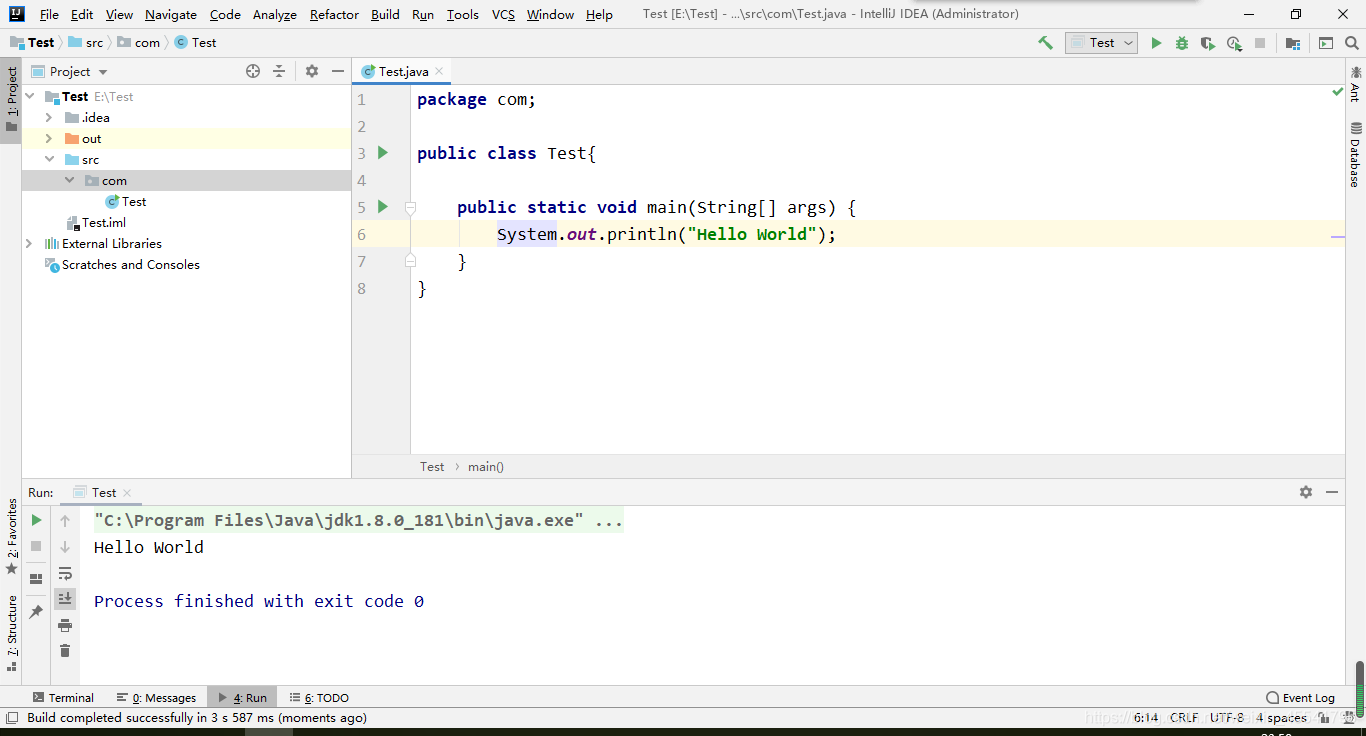Open the Run panel settings gear
Screen dimensions: 1366x736
[x=1306, y=492]
